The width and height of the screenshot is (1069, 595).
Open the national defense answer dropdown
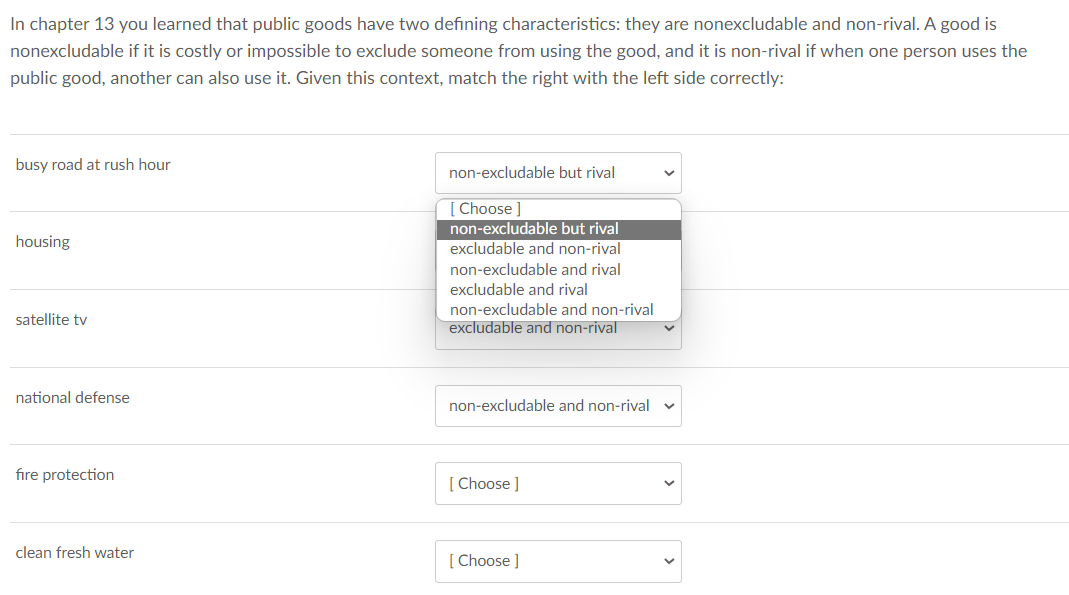tap(557, 405)
